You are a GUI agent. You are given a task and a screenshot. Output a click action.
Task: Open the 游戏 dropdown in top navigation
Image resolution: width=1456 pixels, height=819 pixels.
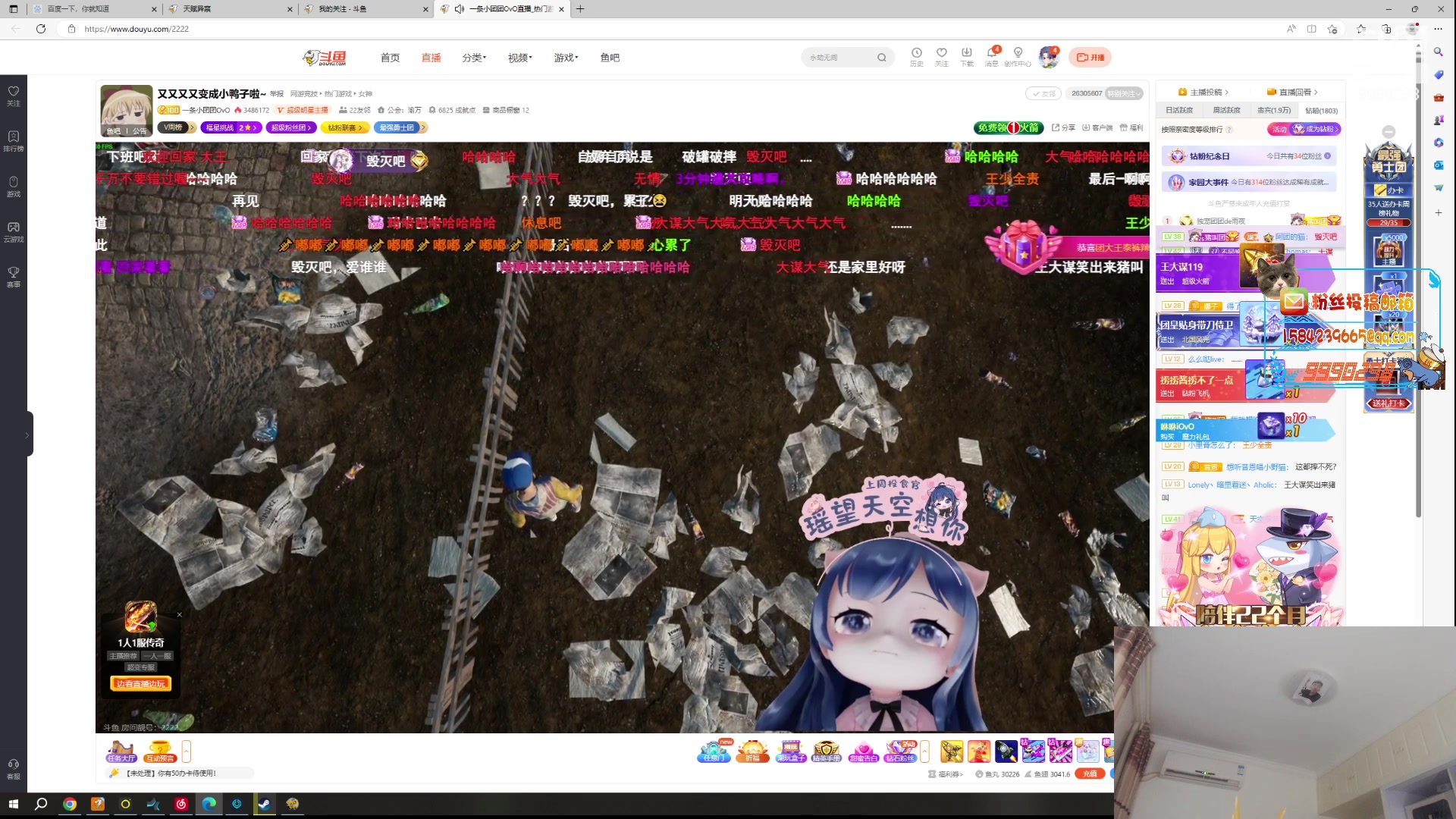pyautogui.click(x=566, y=58)
